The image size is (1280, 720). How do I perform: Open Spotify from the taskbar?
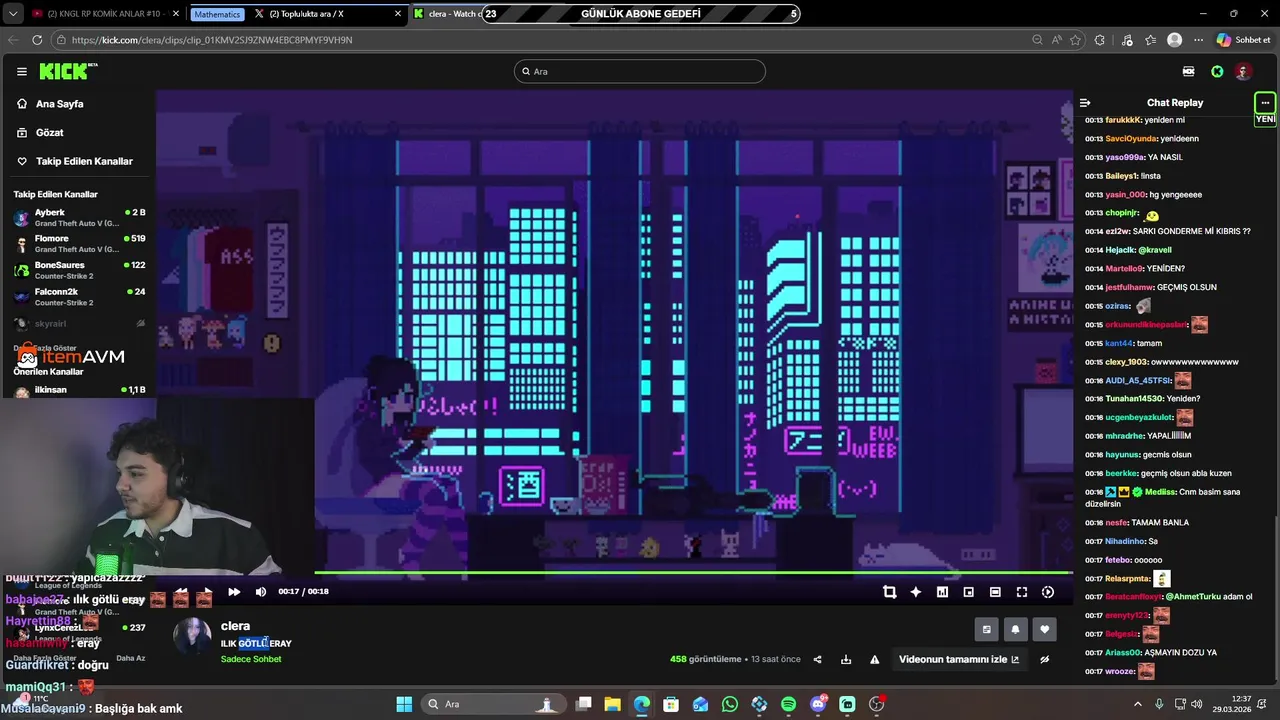click(x=788, y=704)
